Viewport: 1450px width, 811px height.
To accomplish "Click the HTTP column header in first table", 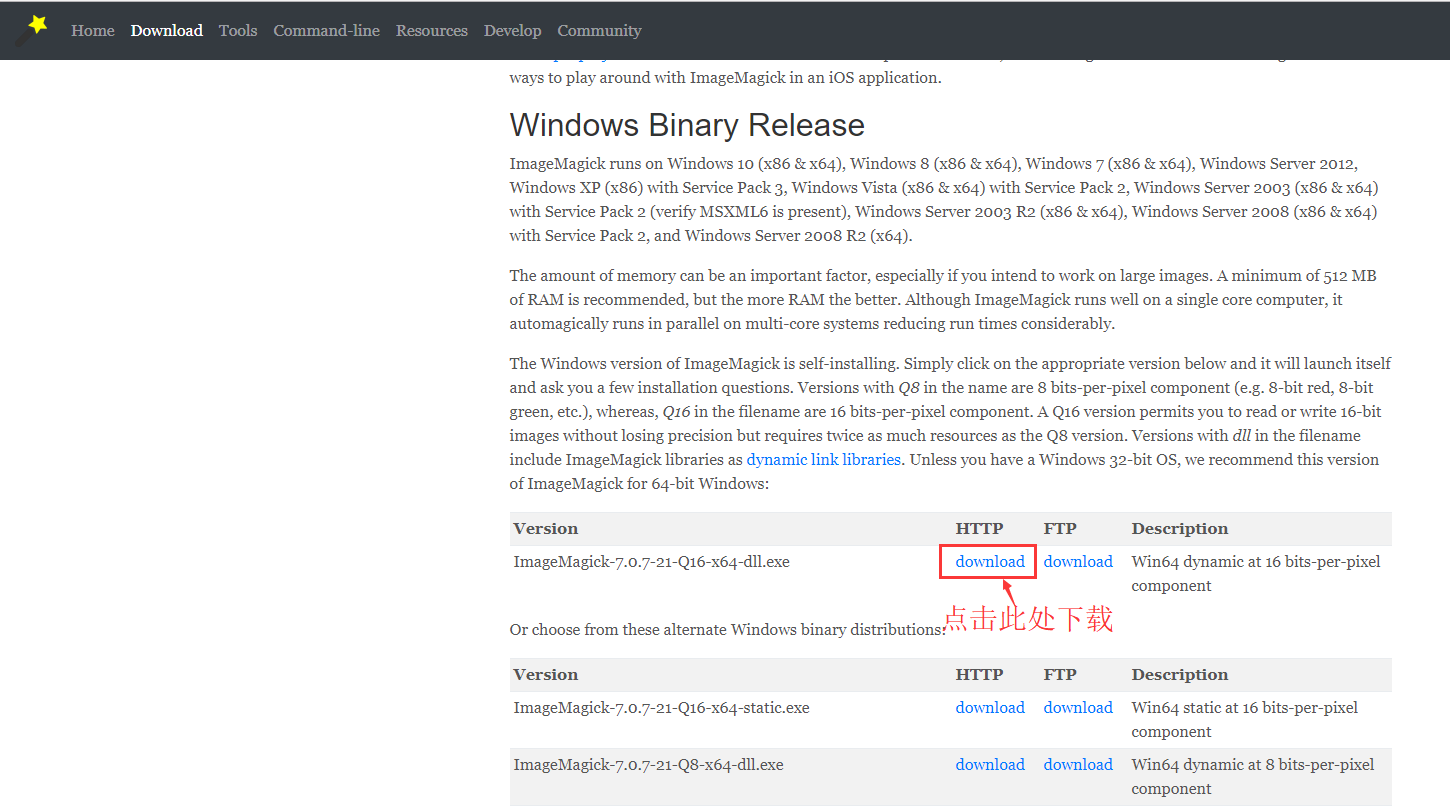I will click(x=979, y=529).
